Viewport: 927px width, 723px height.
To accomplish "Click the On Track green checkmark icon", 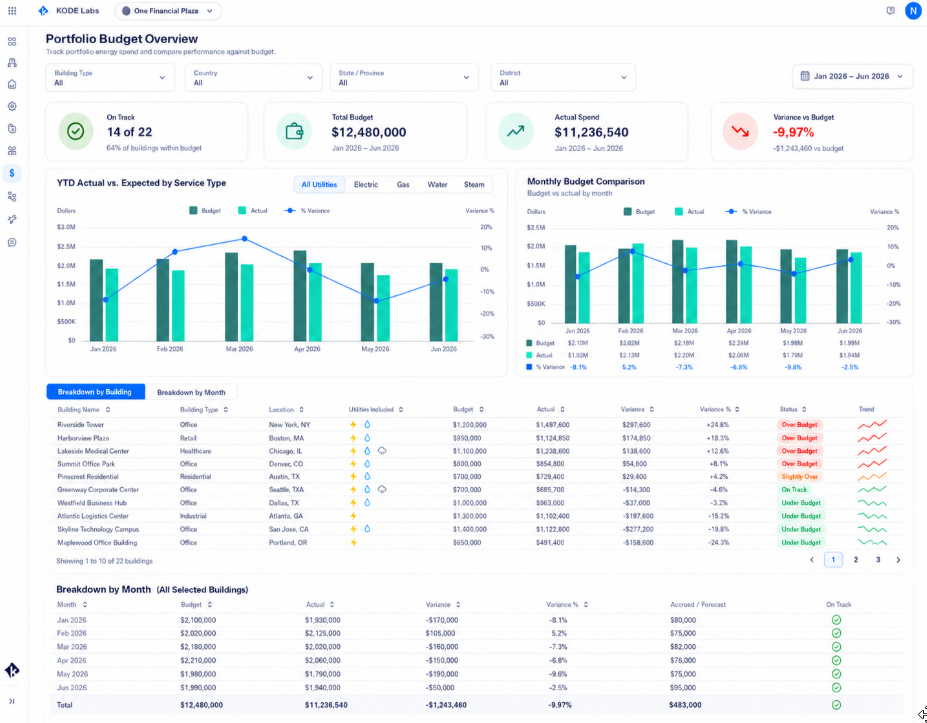I will pos(76,131).
